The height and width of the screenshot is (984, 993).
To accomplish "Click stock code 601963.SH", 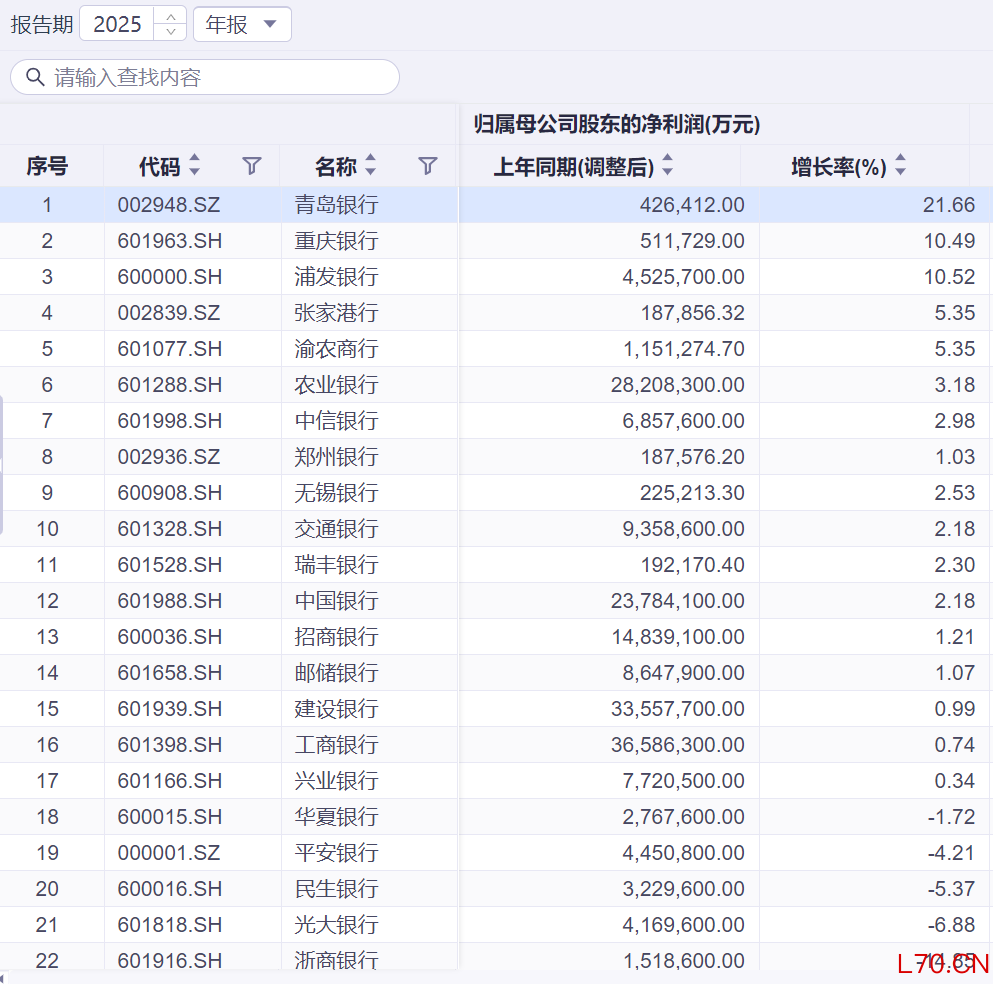I will [169, 241].
